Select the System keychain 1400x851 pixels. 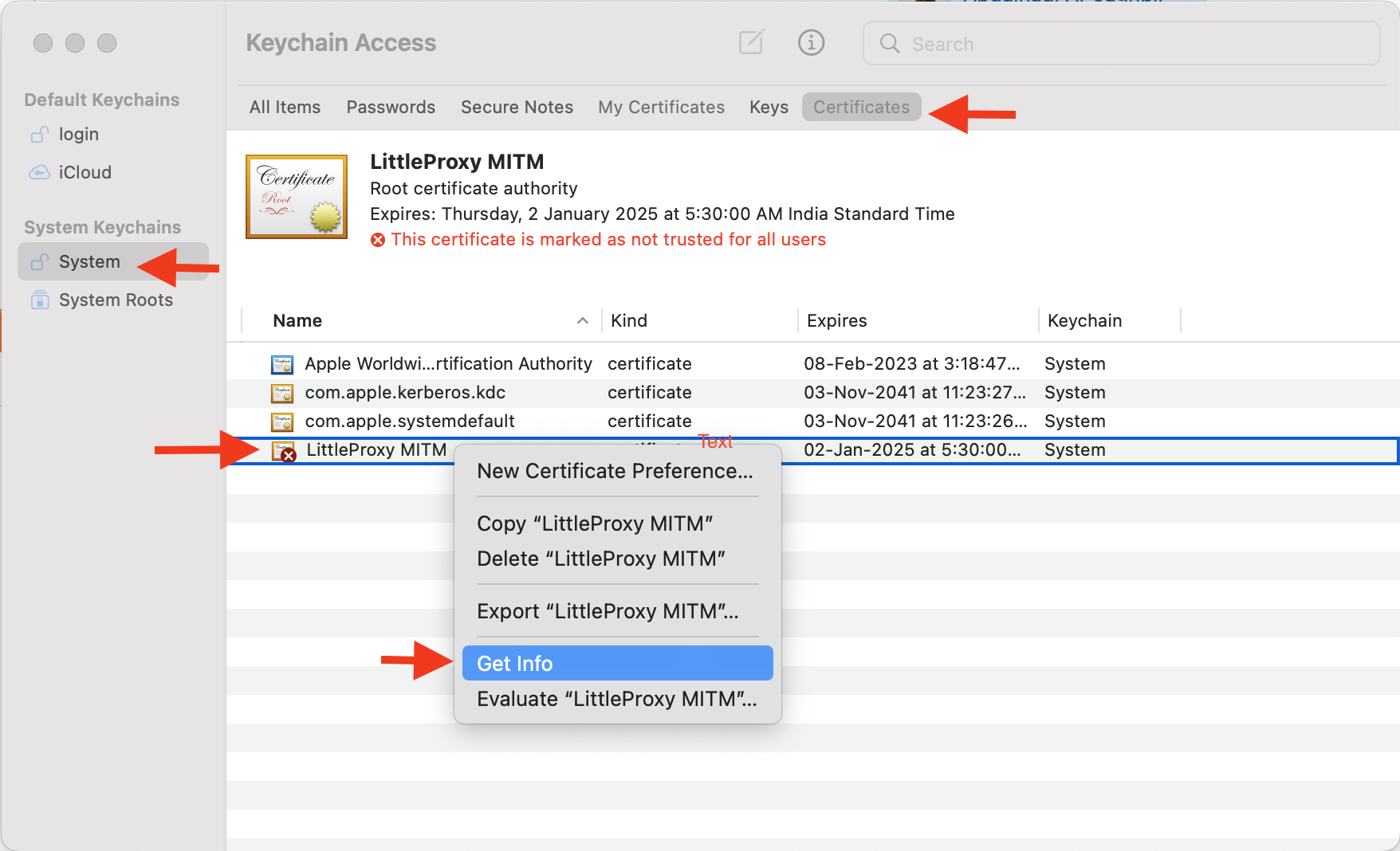pyautogui.click(x=89, y=261)
